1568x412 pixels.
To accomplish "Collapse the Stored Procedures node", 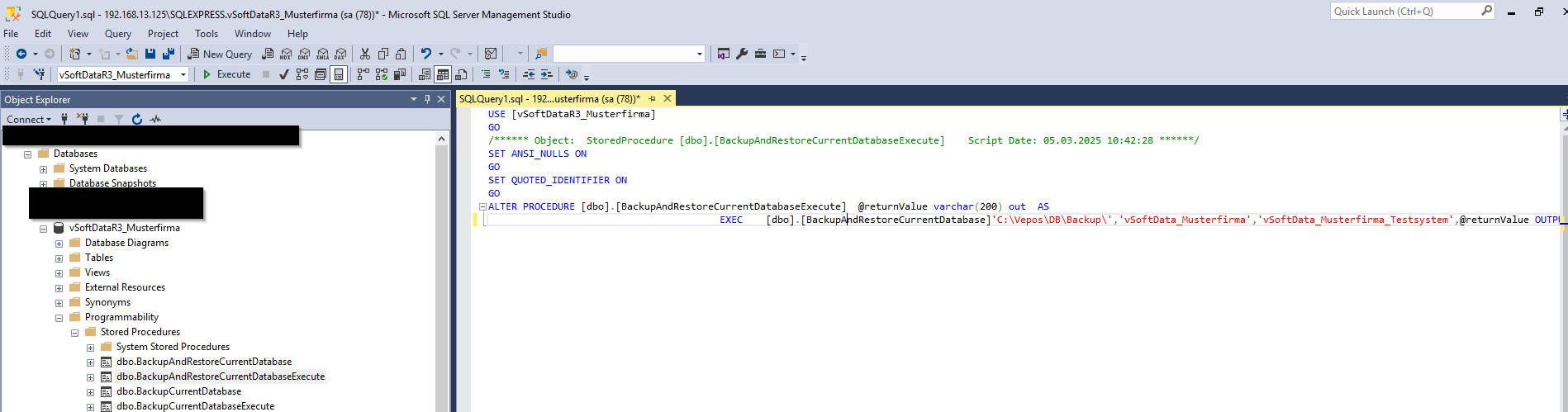I will pyautogui.click(x=74, y=333).
